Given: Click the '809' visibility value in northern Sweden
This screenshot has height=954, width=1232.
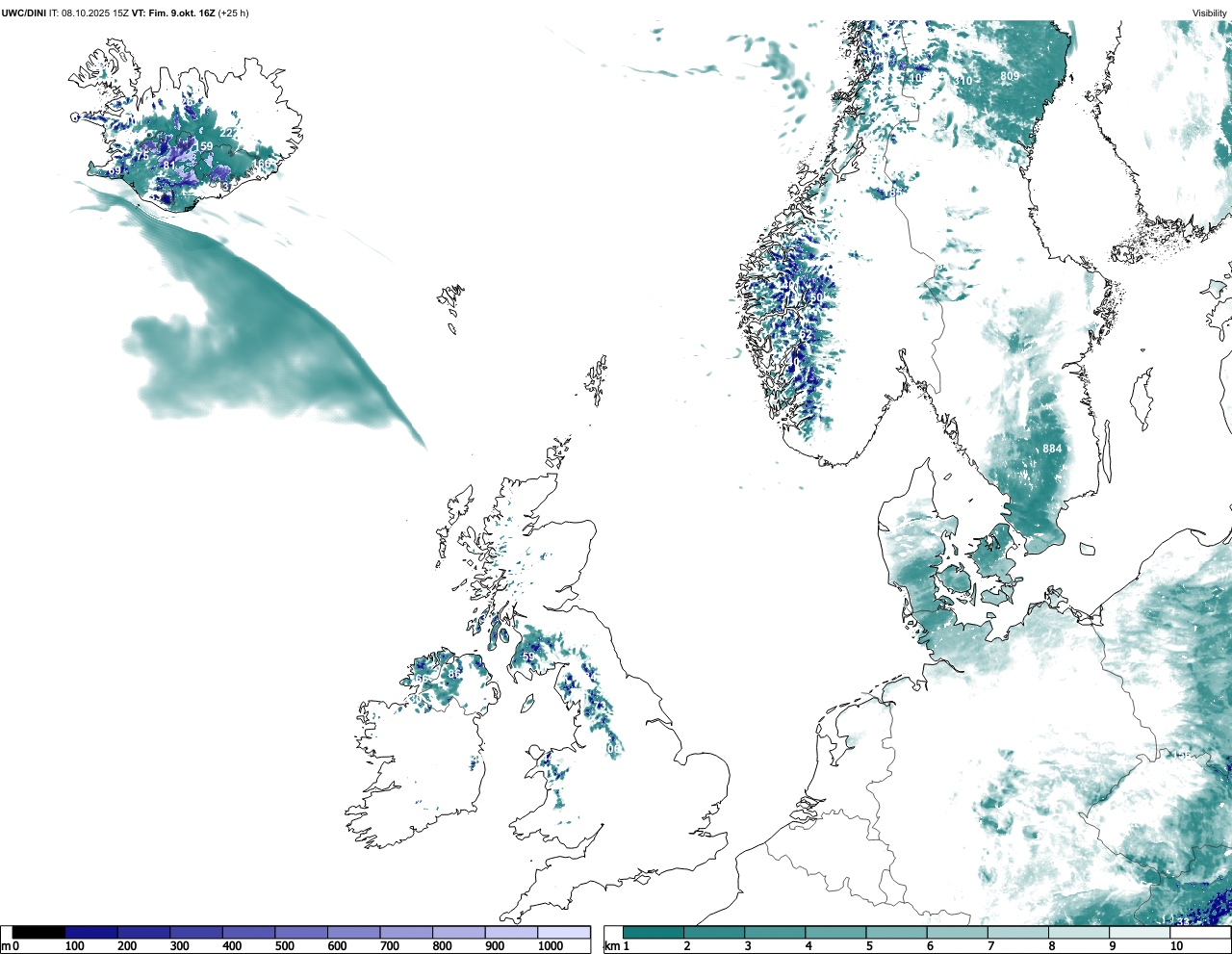Looking at the screenshot, I should pyautogui.click(x=1010, y=76).
